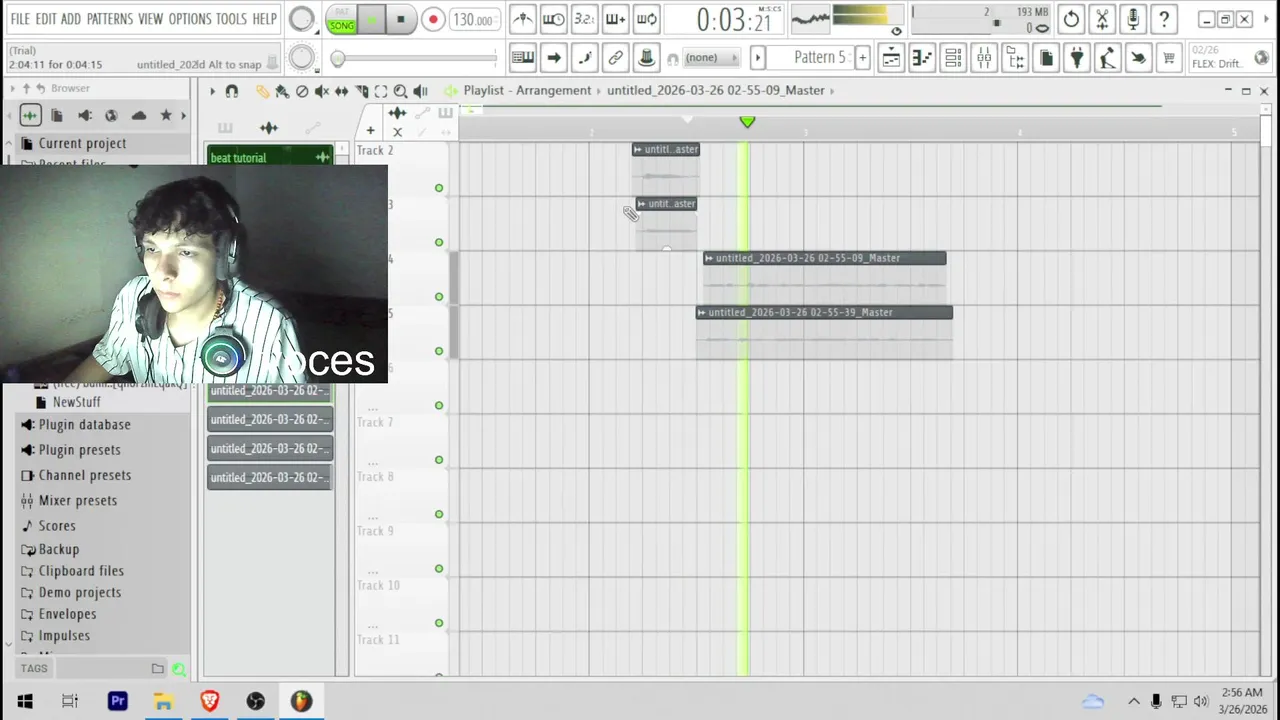This screenshot has height=720, width=1280.
Task: Select the draw pencil tool in playlist
Action: (x=262, y=91)
